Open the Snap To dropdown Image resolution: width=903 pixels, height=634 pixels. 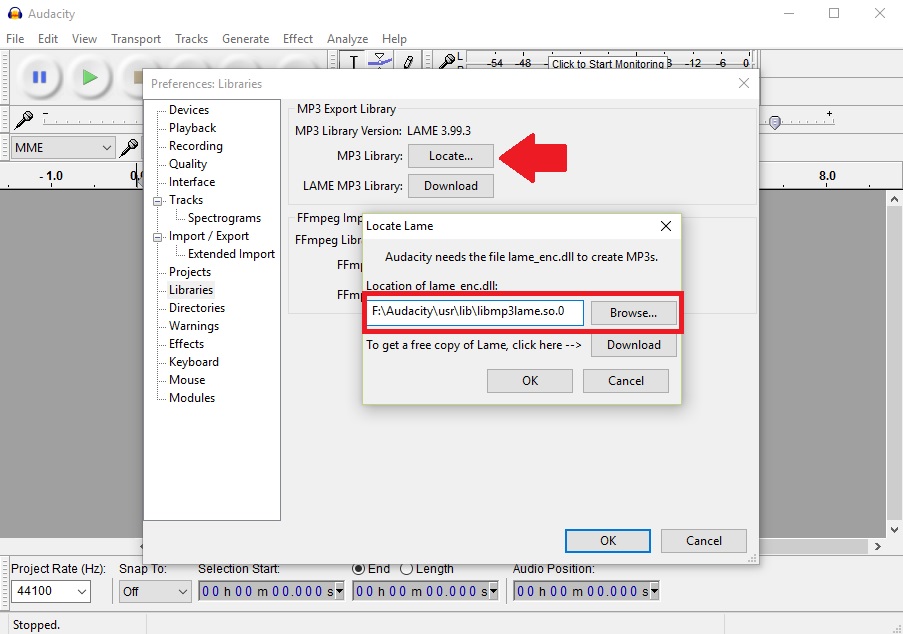click(x=155, y=591)
